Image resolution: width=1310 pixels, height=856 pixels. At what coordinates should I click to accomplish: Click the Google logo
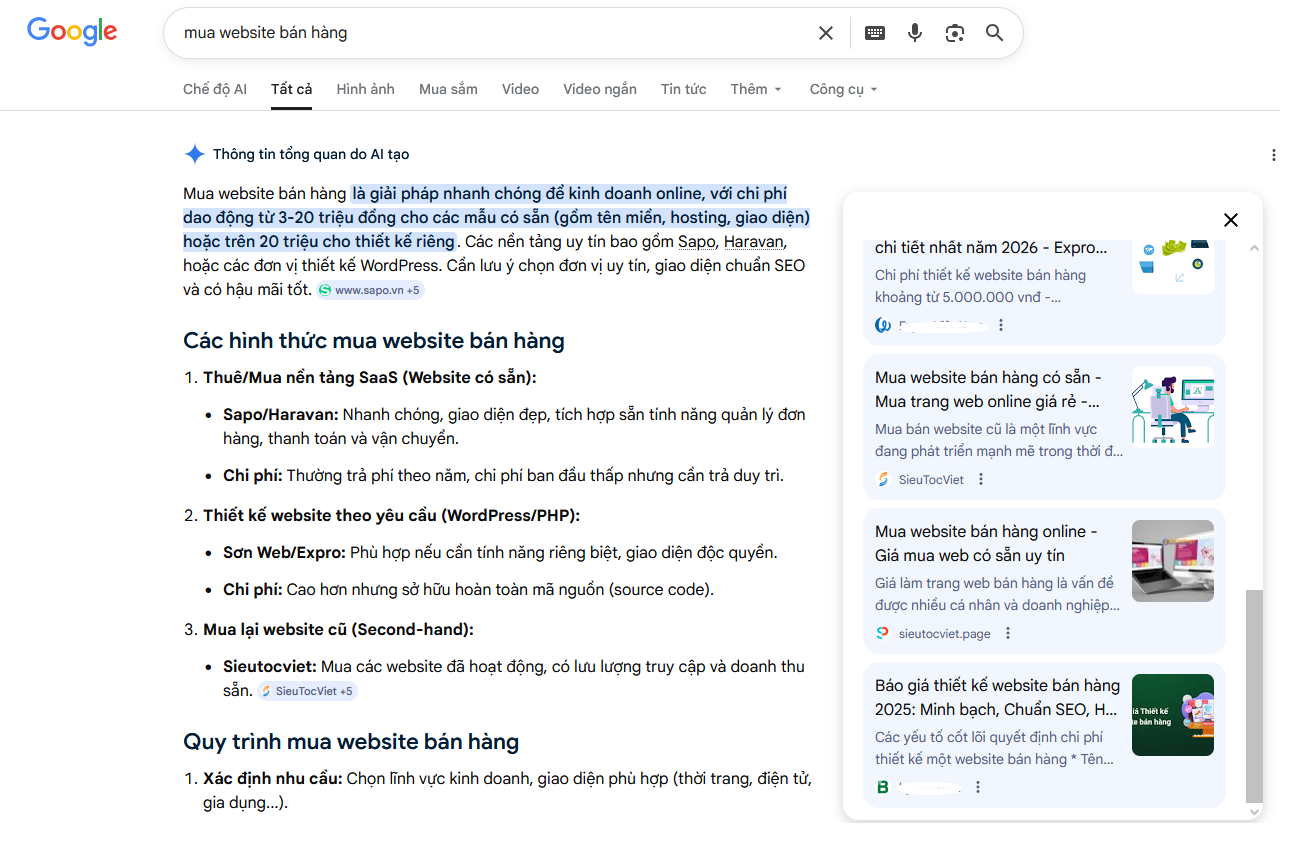pos(71,31)
